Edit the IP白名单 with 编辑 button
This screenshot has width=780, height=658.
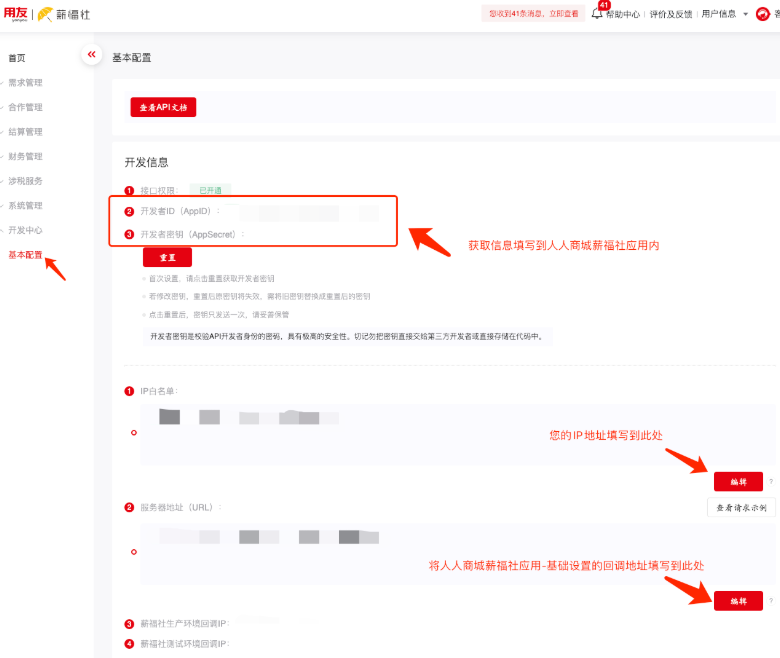pyautogui.click(x=738, y=482)
